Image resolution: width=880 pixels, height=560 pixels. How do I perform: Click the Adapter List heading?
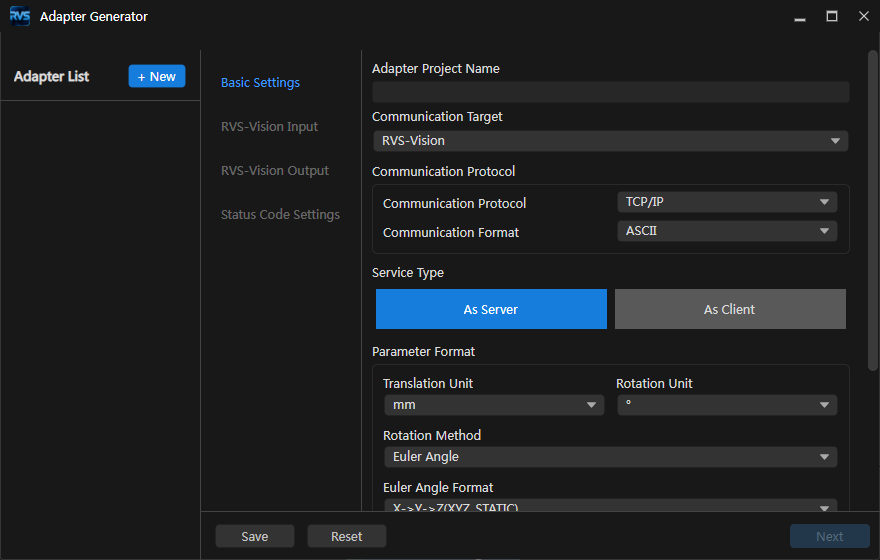tap(51, 76)
